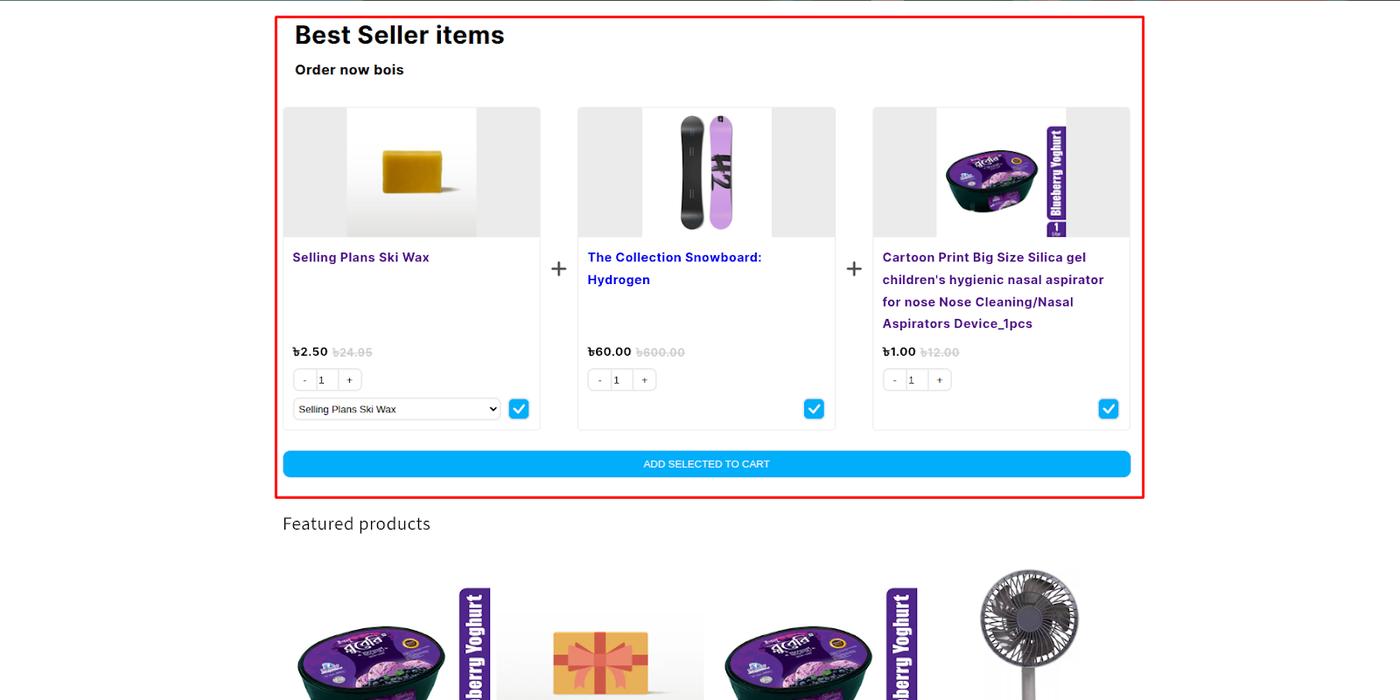Uncheck the Selling Plans Ski Wax checkbox

[x=518, y=409]
